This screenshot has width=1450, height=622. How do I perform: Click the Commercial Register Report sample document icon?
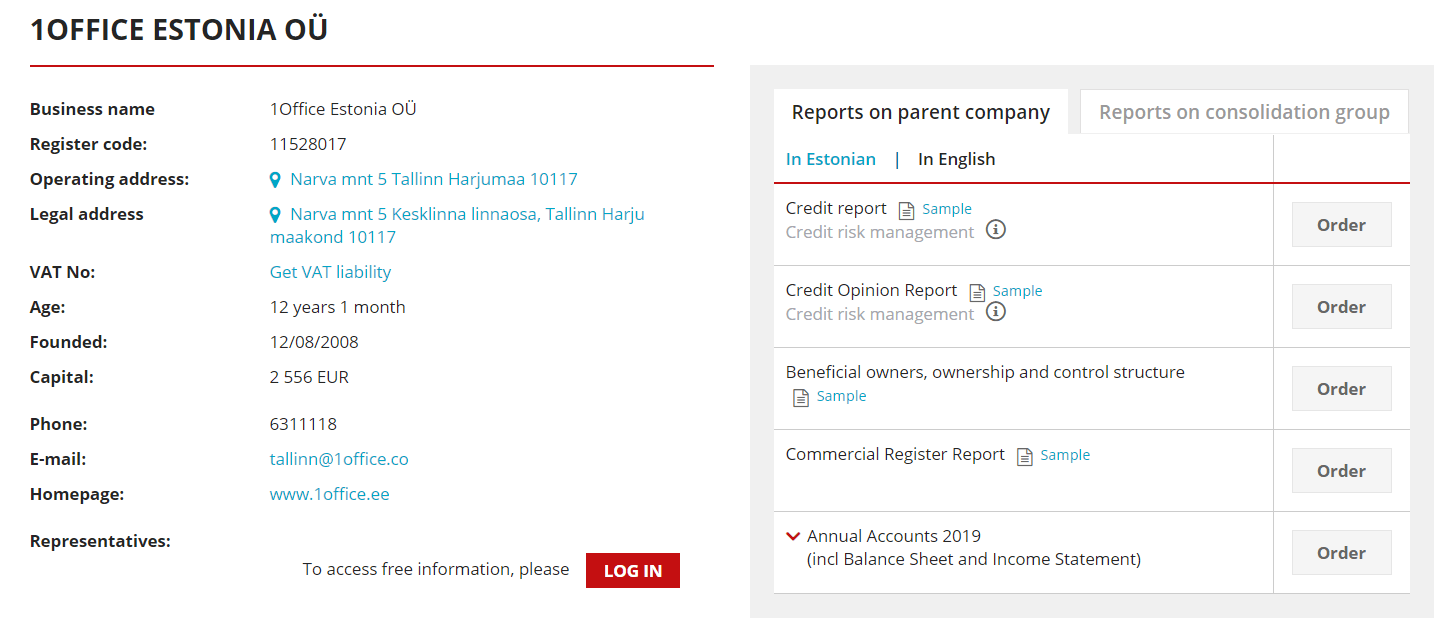coord(1024,456)
